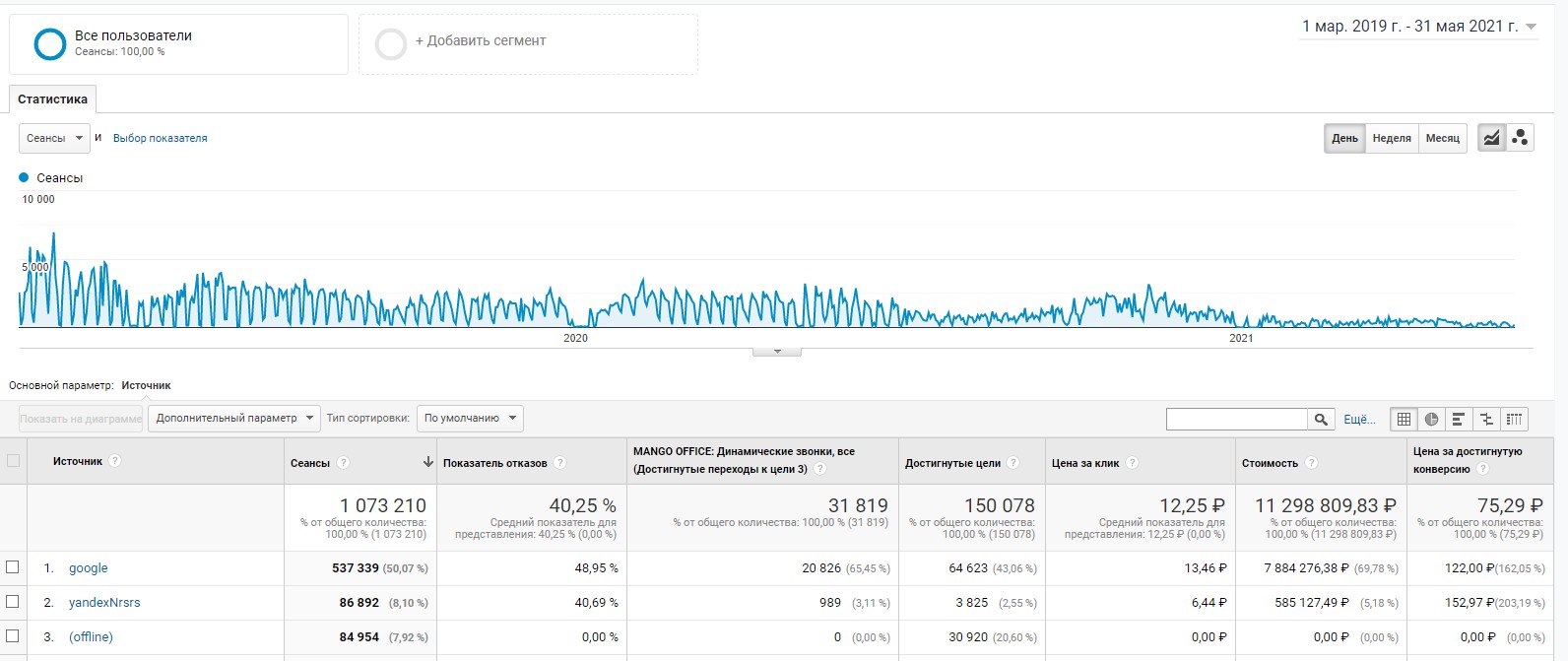Toggle the select-all checkbox in table header
Viewport: 1568px width, 661px height.
13,461
